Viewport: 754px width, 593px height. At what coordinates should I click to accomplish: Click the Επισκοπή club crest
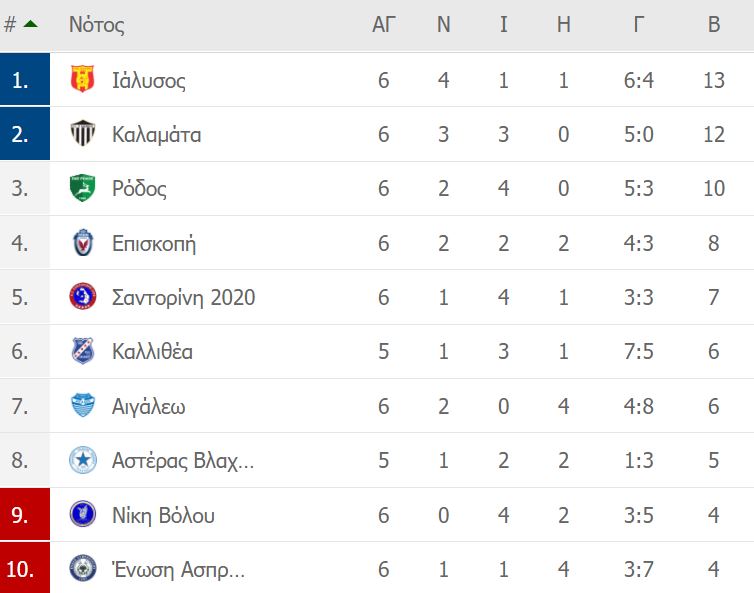83,242
